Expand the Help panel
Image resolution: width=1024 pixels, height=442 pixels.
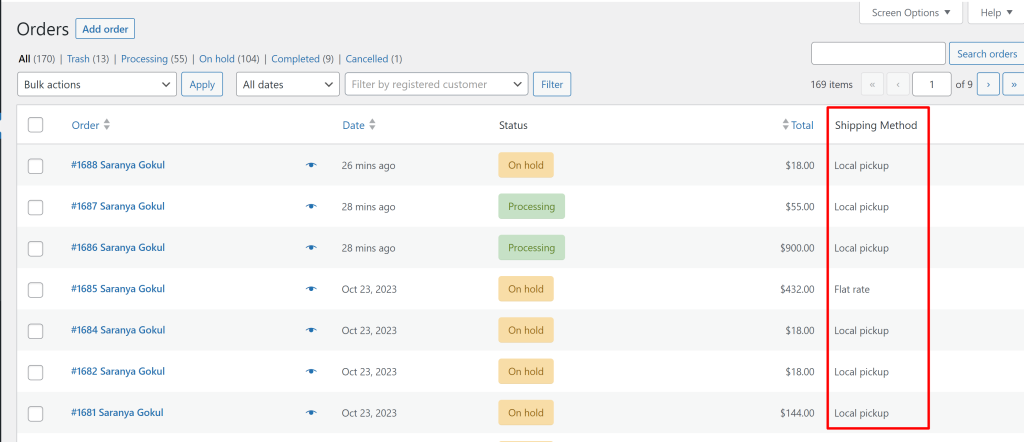coord(996,12)
